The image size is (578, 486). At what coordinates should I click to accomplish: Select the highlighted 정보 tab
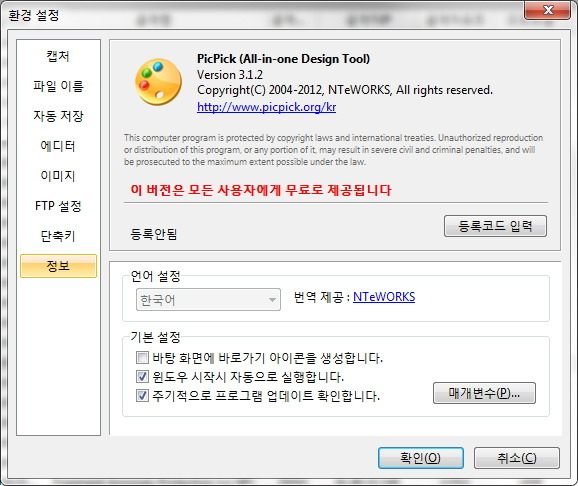[x=58, y=265]
